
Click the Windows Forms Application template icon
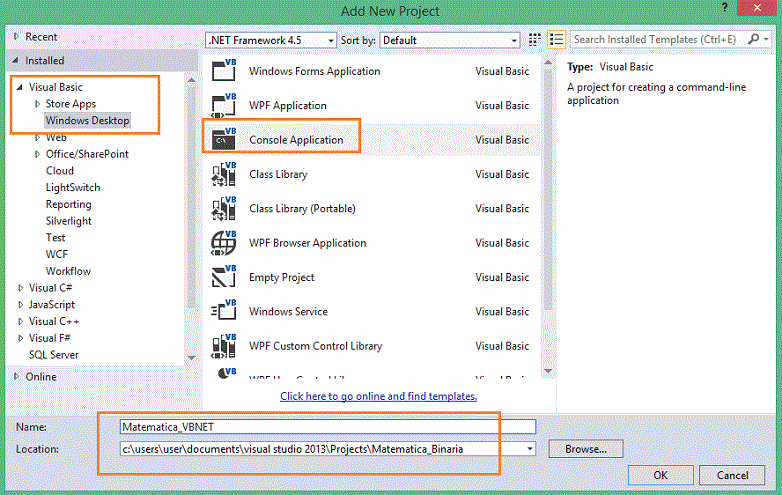point(224,70)
